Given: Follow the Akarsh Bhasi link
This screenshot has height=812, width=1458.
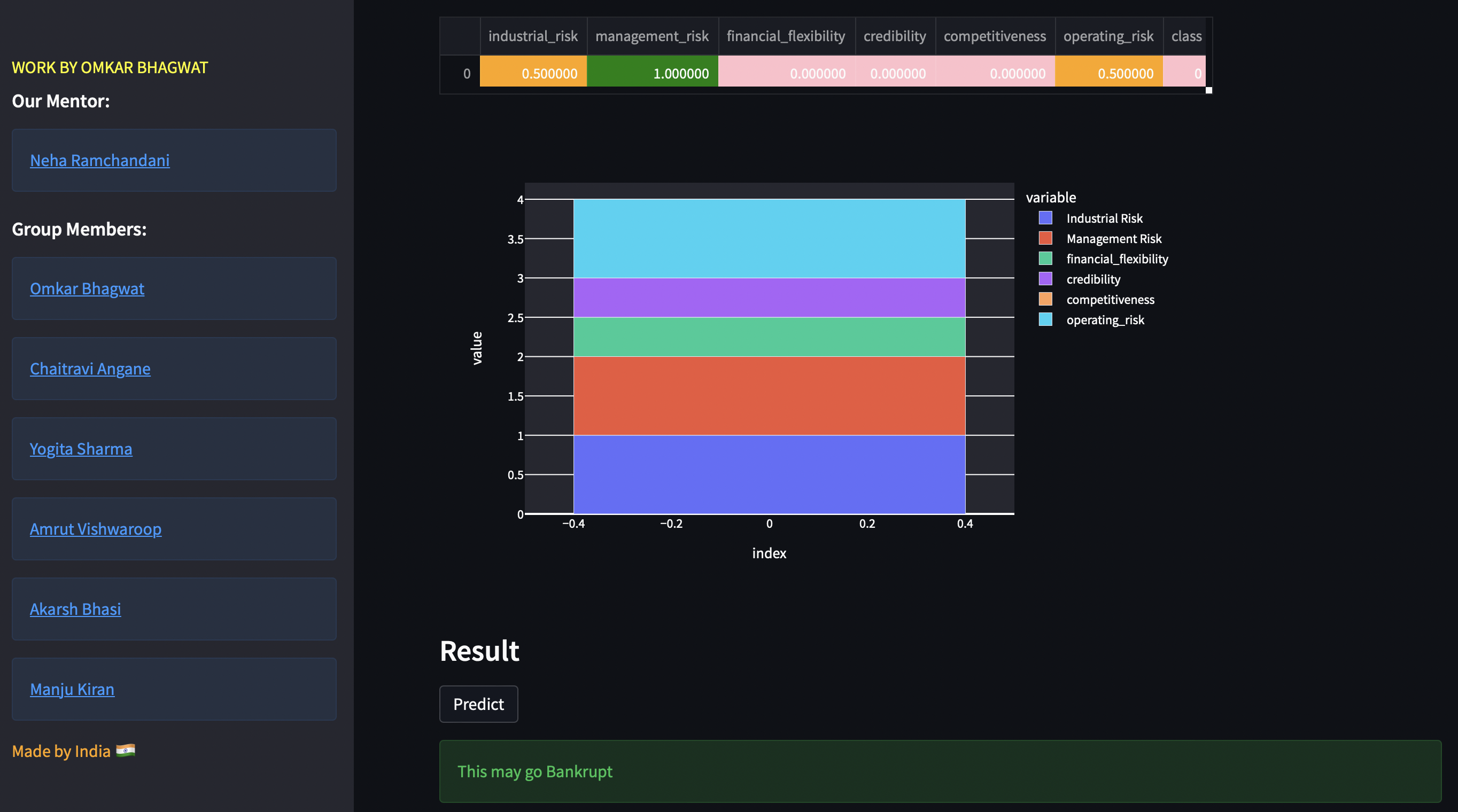Looking at the screenshot, I should 75,609.
